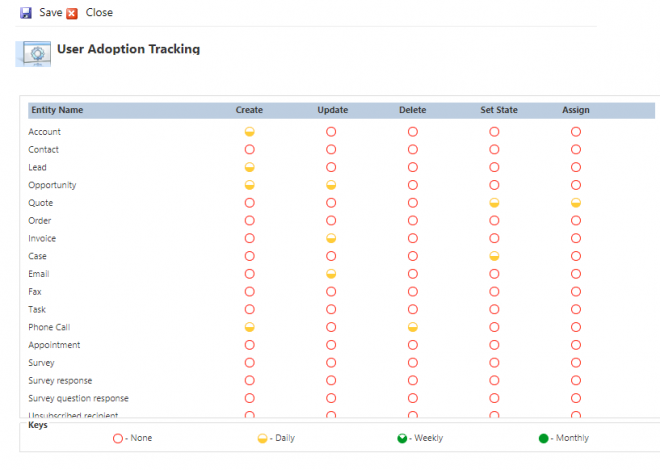Toggle Invoice Update tracking icon
The image size is (660, 470).
click(331, 238)
